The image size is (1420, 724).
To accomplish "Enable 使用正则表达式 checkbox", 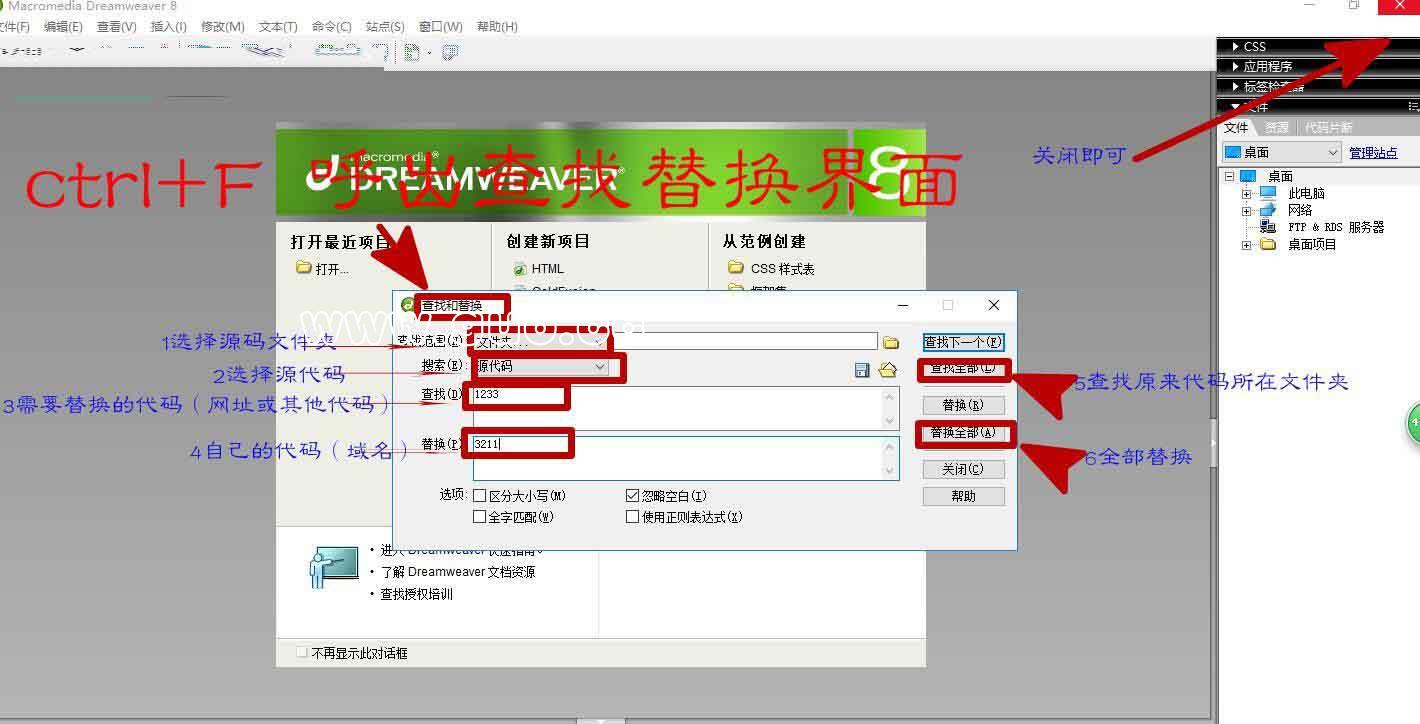I will 632,517.
